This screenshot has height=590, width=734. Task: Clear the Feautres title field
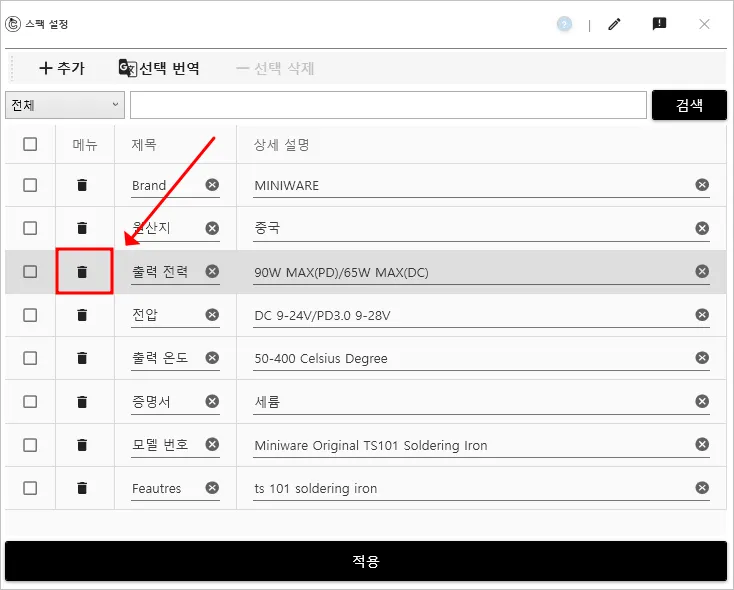(212, 488)
